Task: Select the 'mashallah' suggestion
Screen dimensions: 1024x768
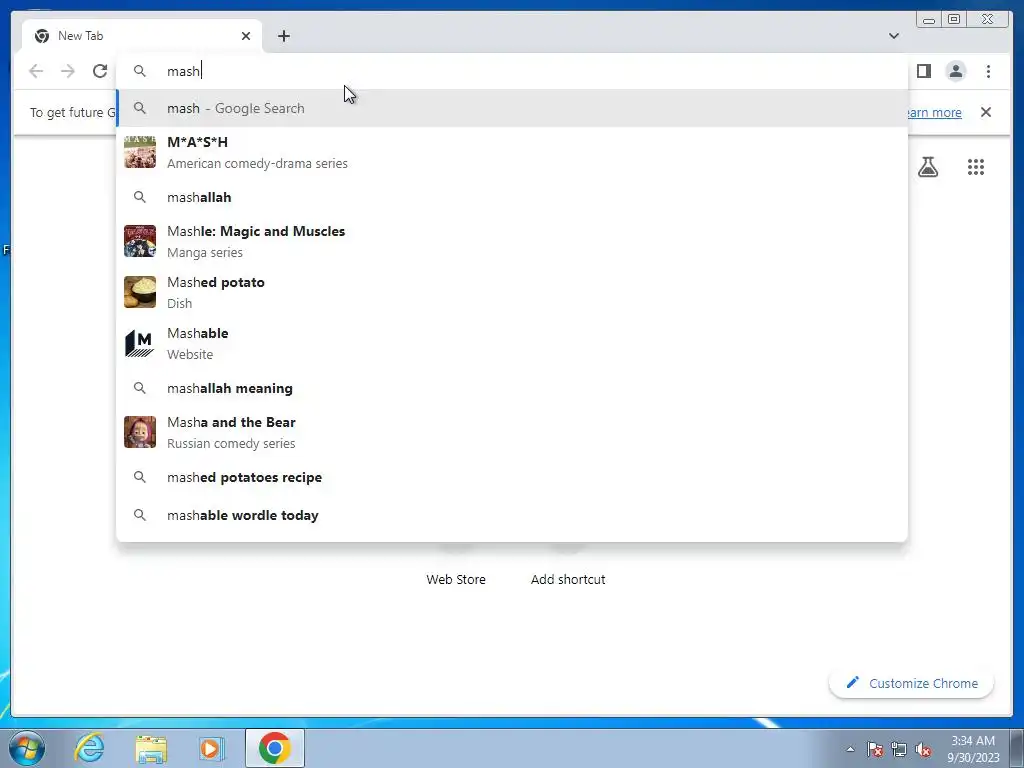Action: [512, 197]
